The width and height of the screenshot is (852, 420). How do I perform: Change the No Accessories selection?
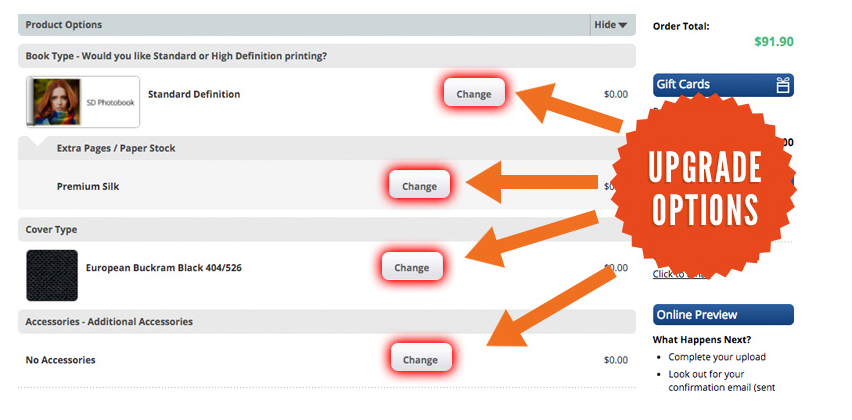click(x=420, y=360)
